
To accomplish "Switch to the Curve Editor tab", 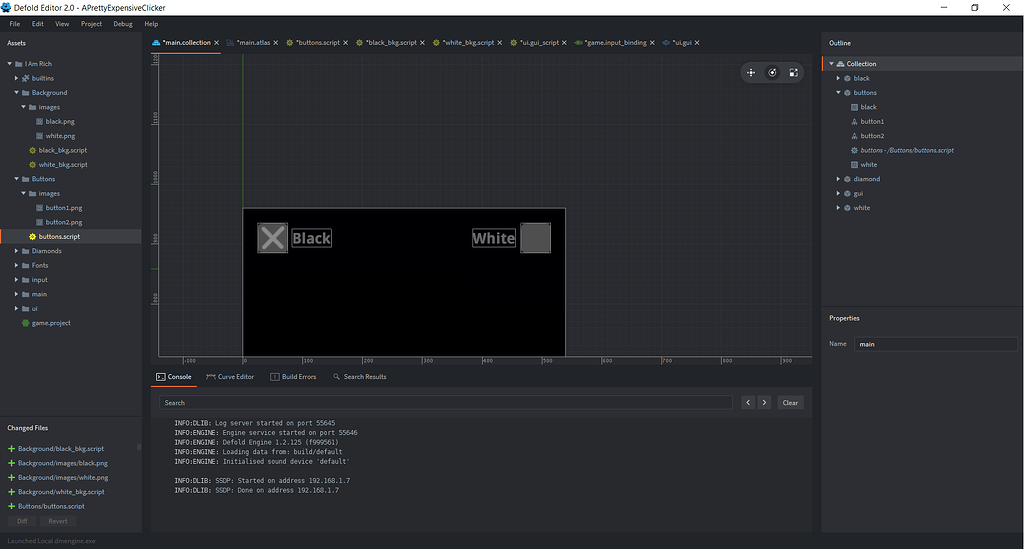I will pyautogui.click(x=230, y=377).
